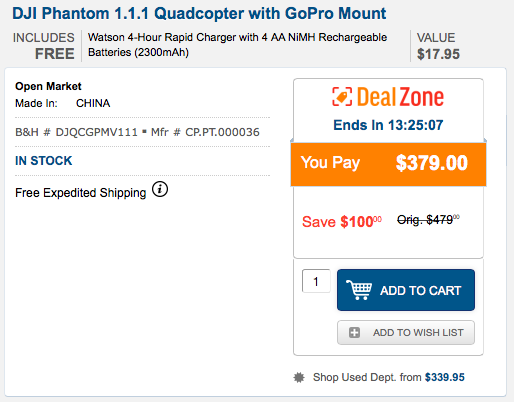Click the shopping cart icon
Viewport: 514px width, 402px height.
359,290
